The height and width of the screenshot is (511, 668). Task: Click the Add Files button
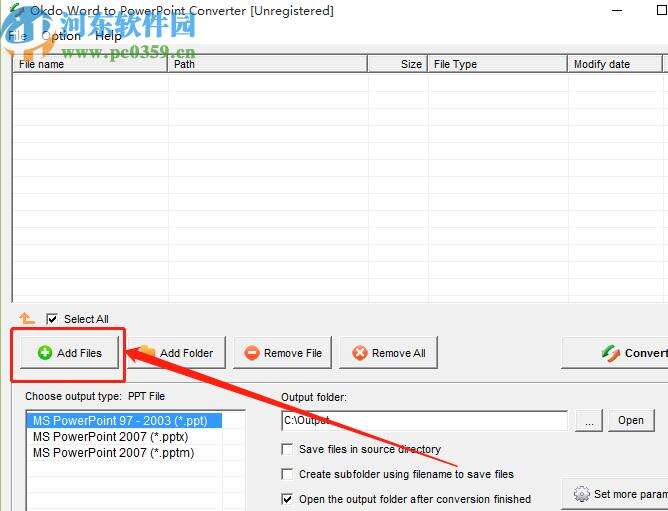[x=69, y=352]
